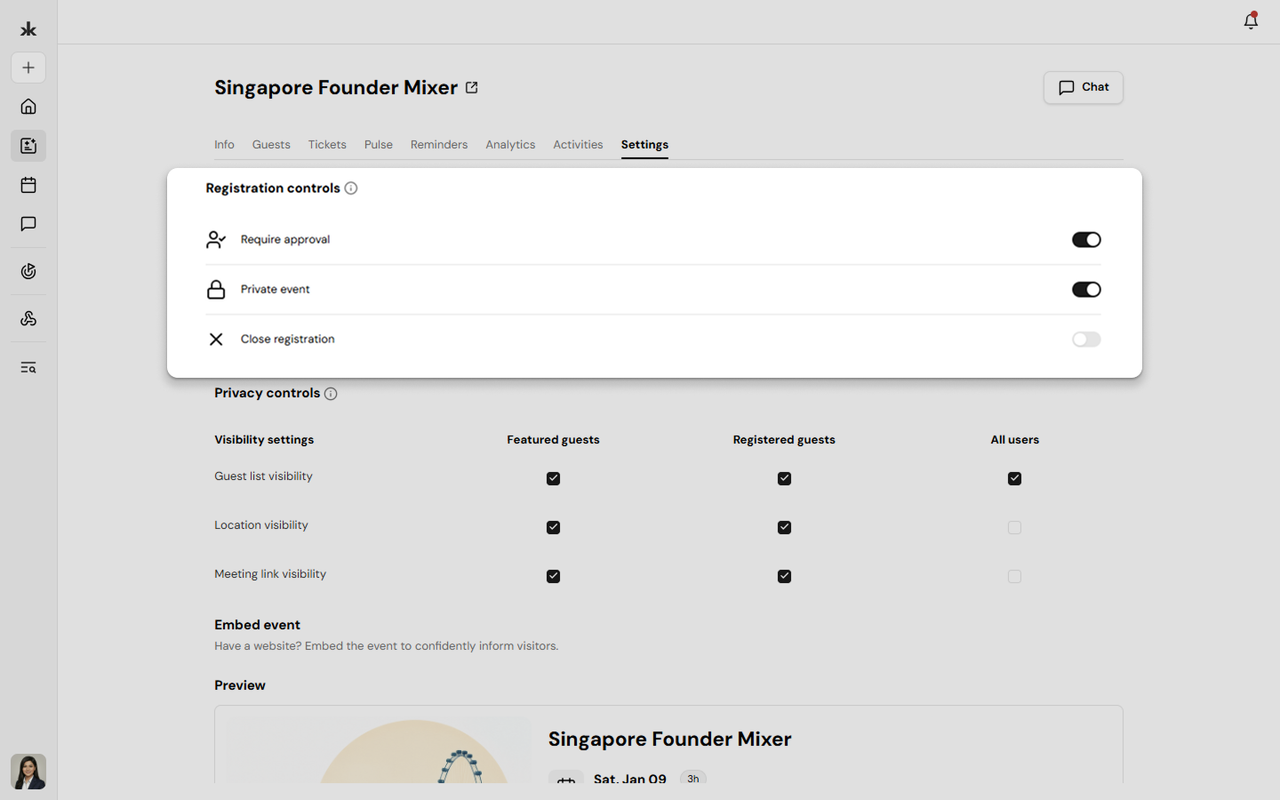Click the preview event cover image
The image size is (1280, 800).
[x=379, y=750]
